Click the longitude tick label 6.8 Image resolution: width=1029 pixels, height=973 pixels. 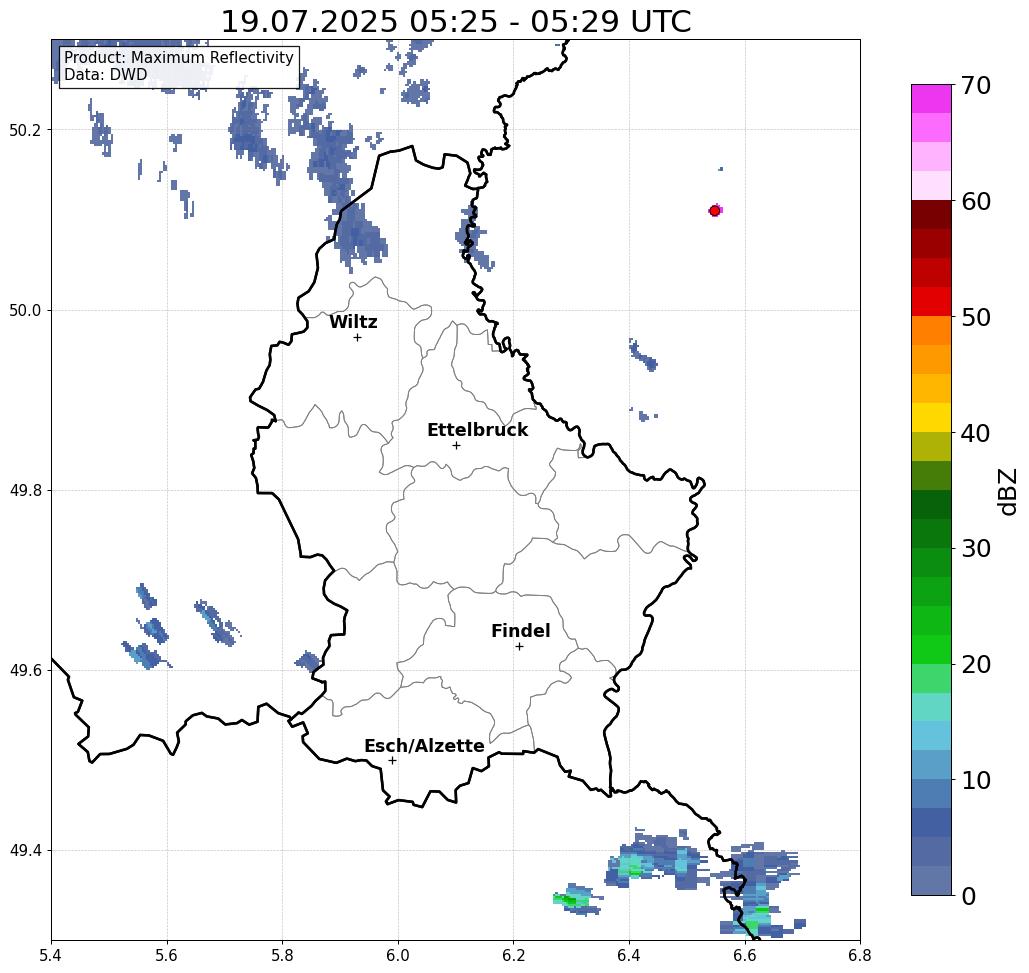tap(860, 955)
